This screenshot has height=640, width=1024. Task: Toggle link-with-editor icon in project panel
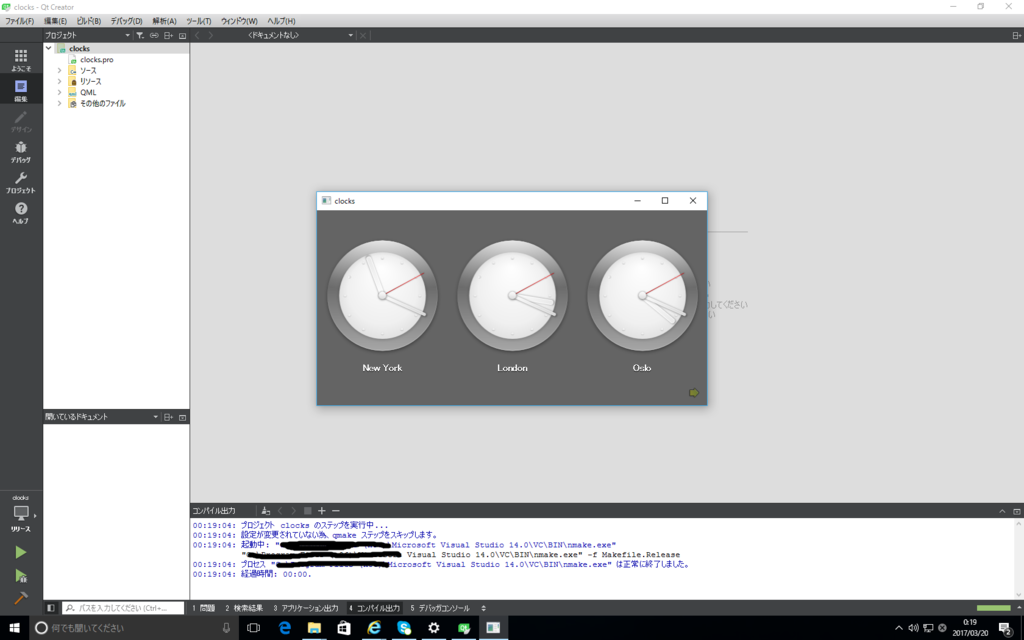pos(154,35)
